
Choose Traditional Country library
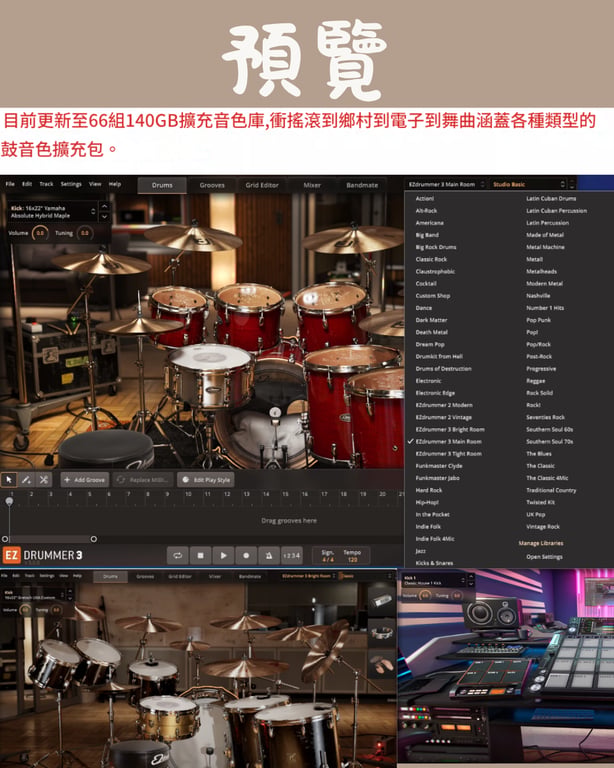[551, 490]
